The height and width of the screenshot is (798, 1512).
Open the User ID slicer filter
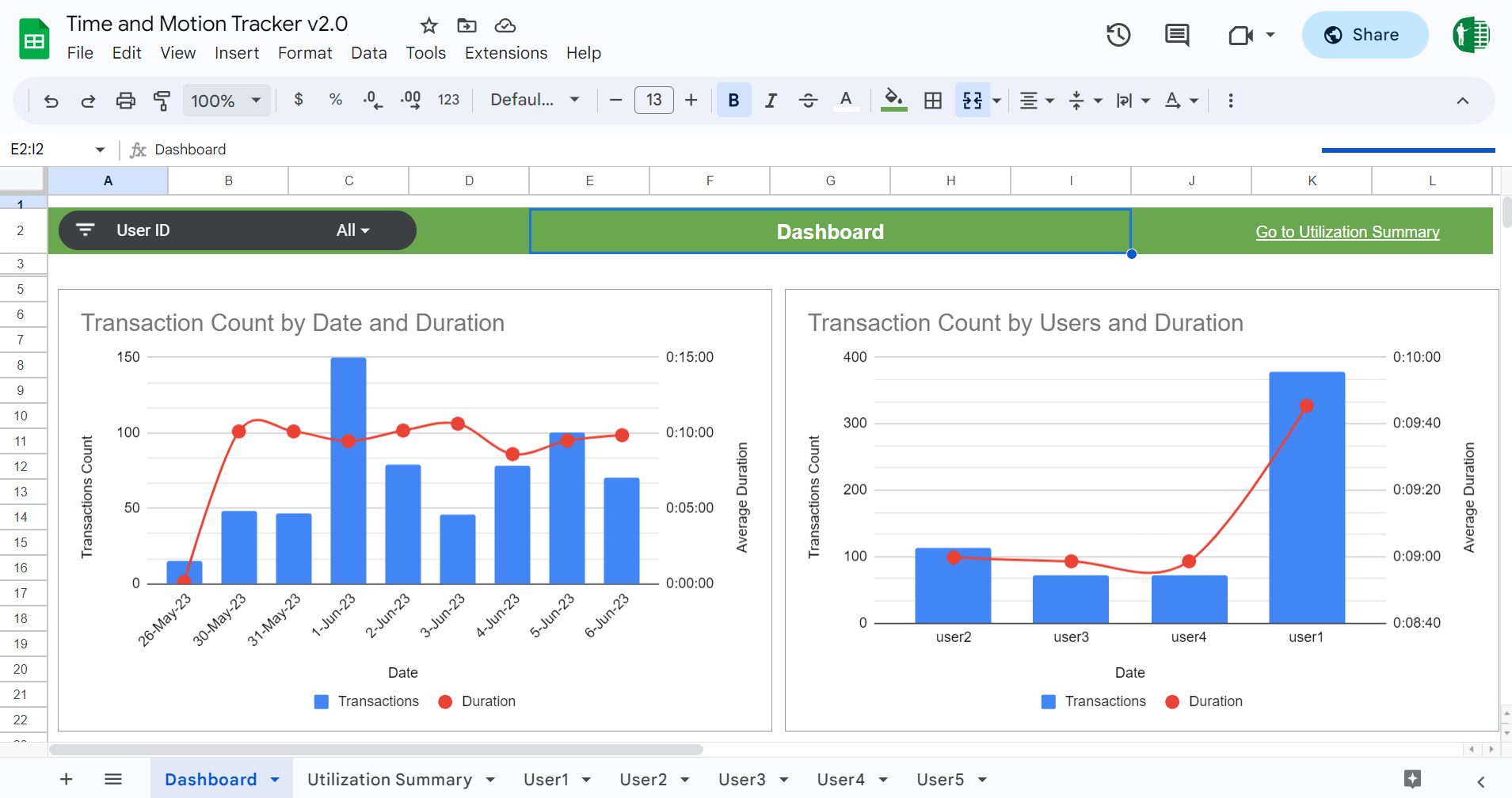tap(238, 230)
